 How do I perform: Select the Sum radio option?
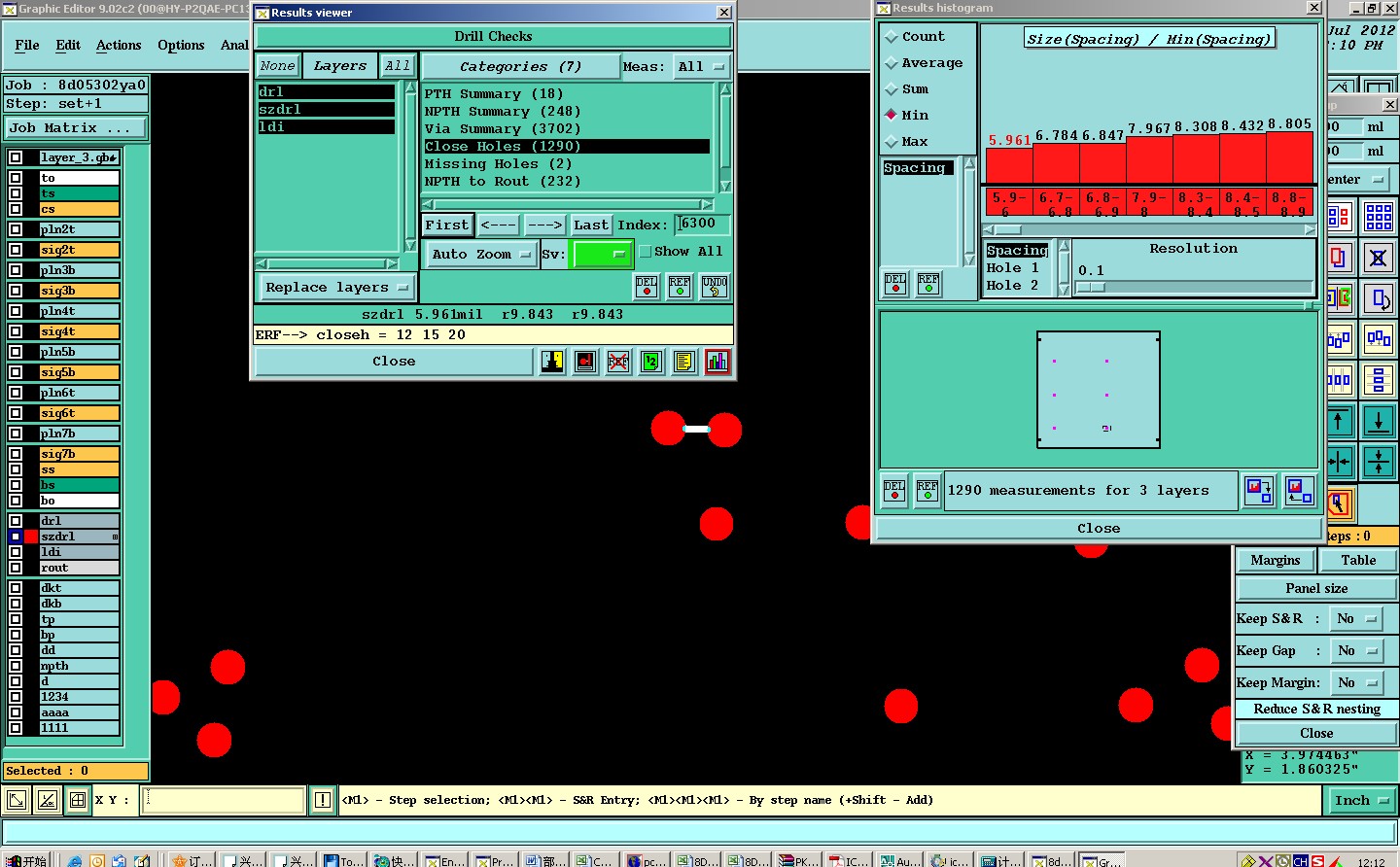[x=892, y=89]
